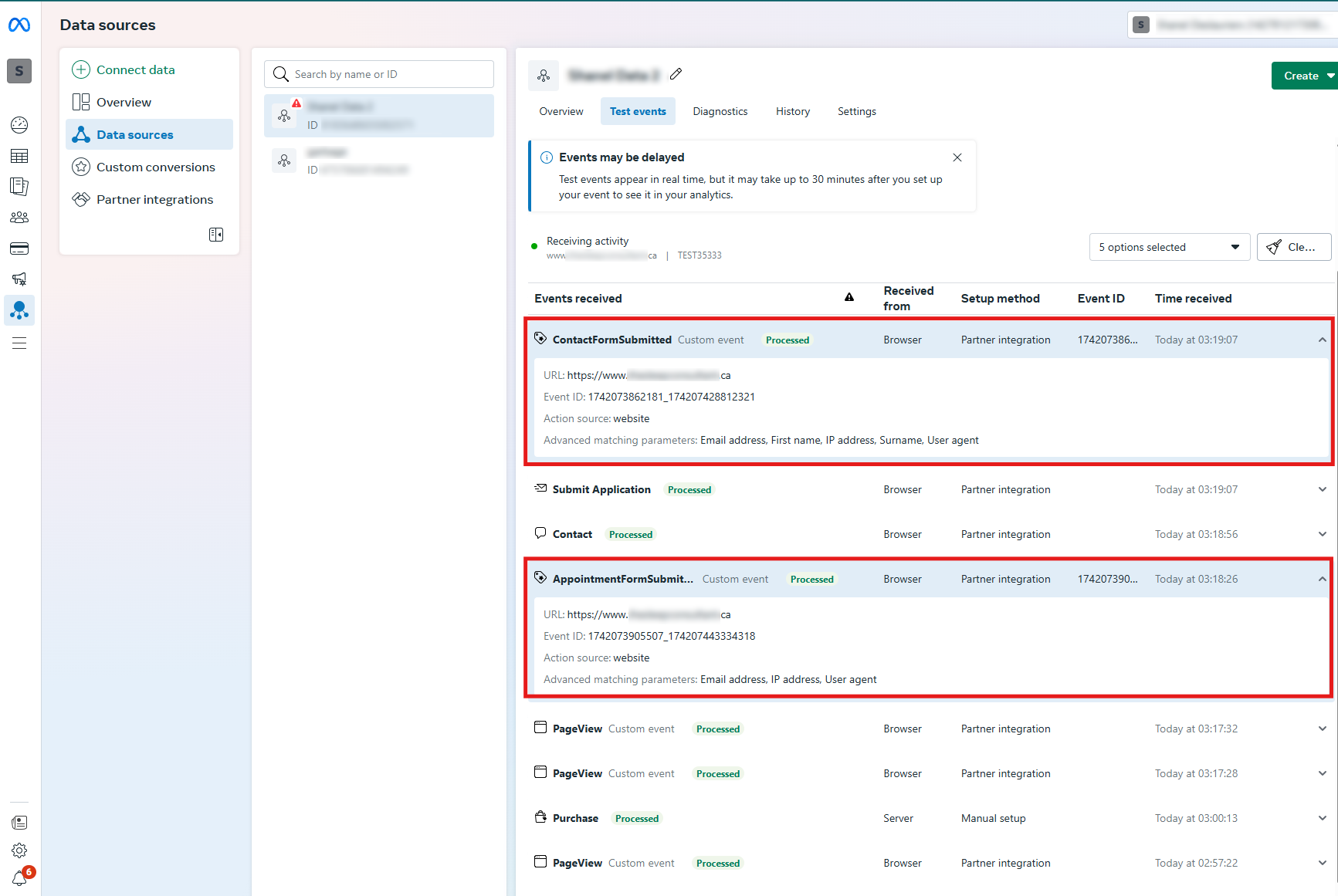
Task: Switch to the History tab
Action: pos(792,111)
